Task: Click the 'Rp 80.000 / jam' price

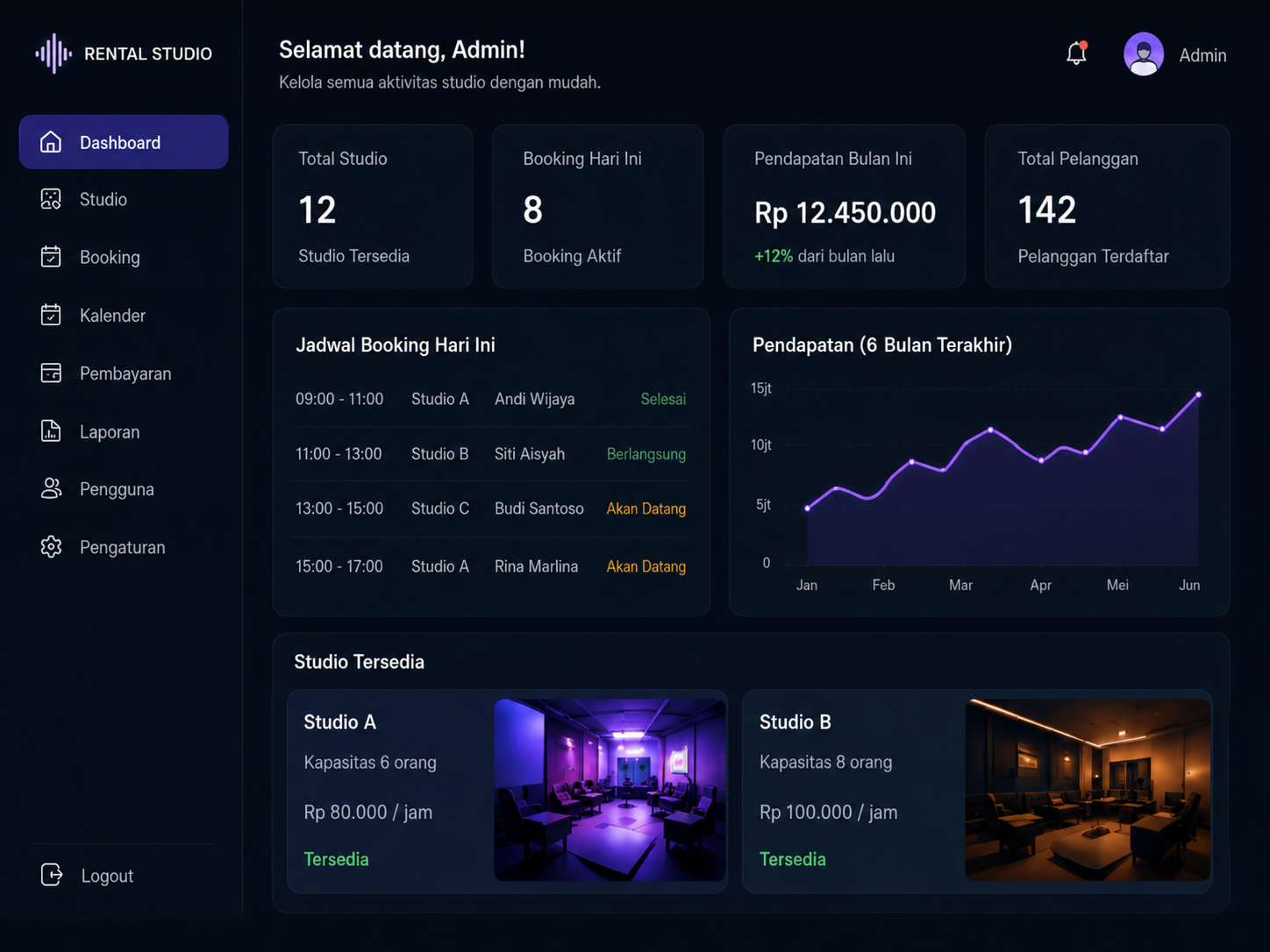Action: pos(367,813)
